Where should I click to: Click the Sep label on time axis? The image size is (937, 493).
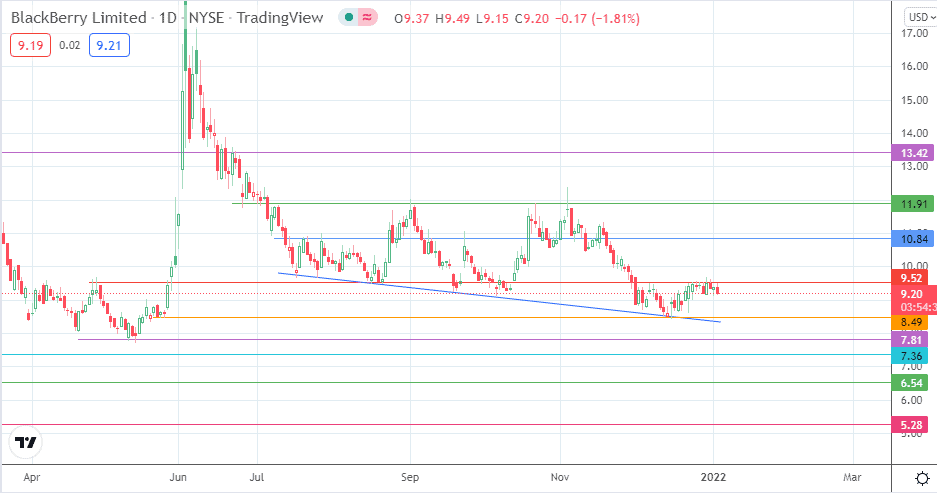[x=409, y=477]
